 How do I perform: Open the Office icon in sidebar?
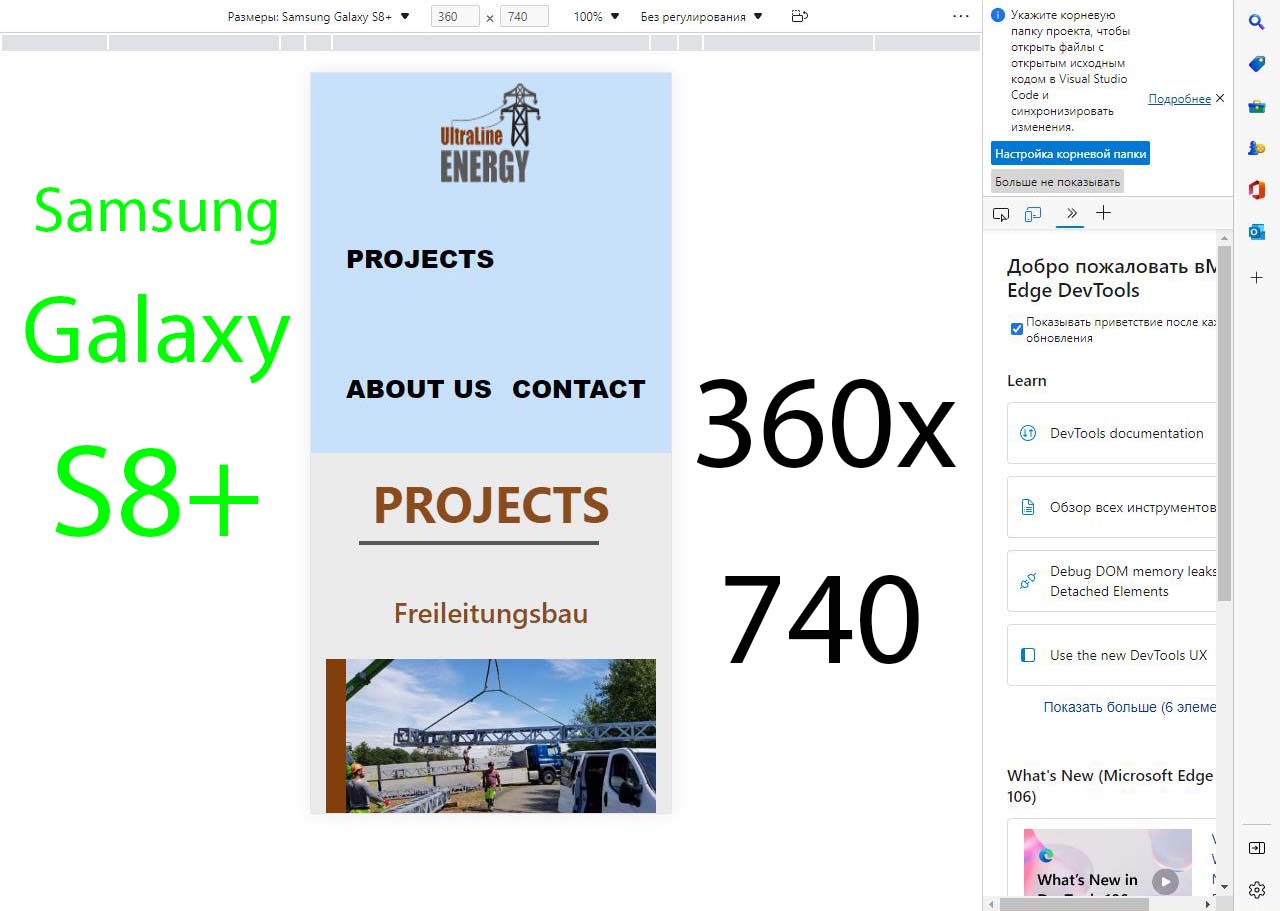click(1257, 190)
